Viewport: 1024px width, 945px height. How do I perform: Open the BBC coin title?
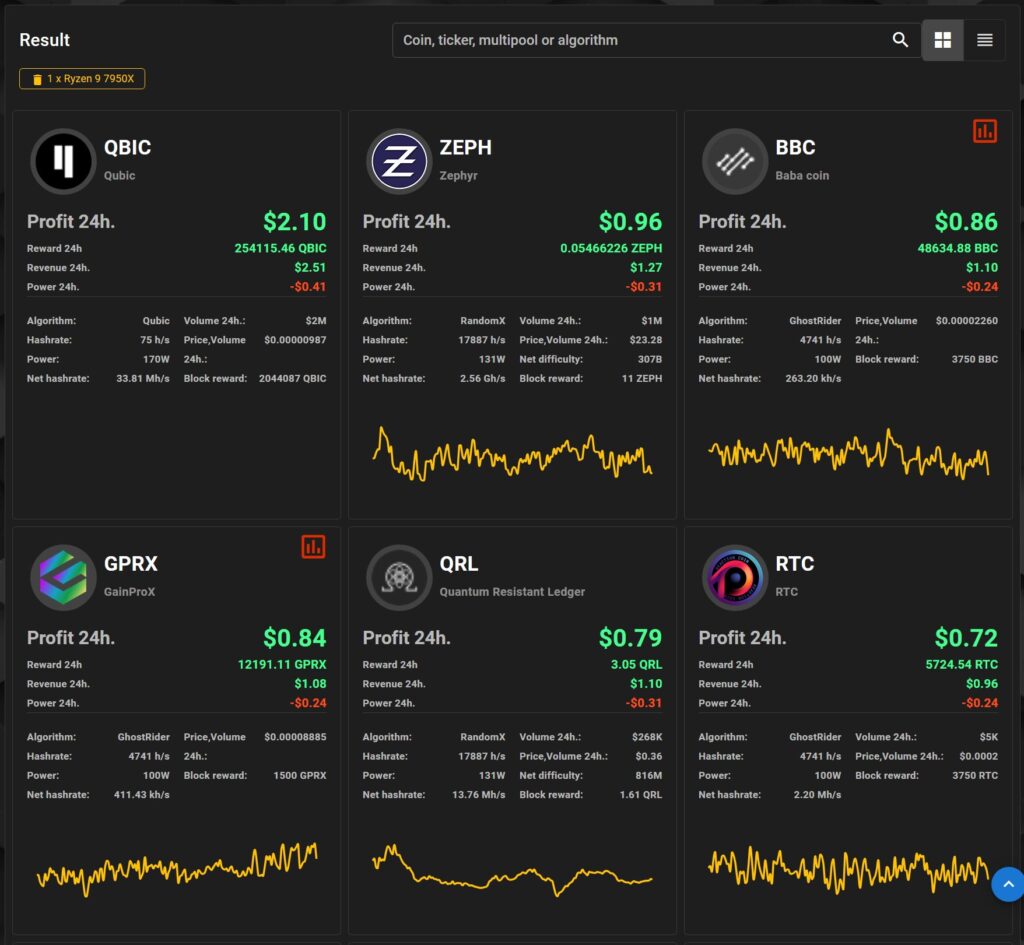pyautogui.click(x=795, y=148)
